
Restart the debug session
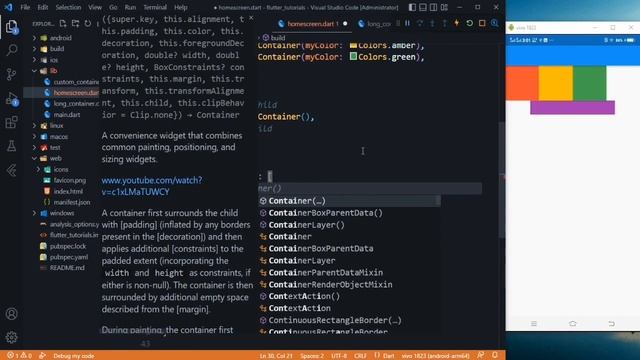(469, 23)
